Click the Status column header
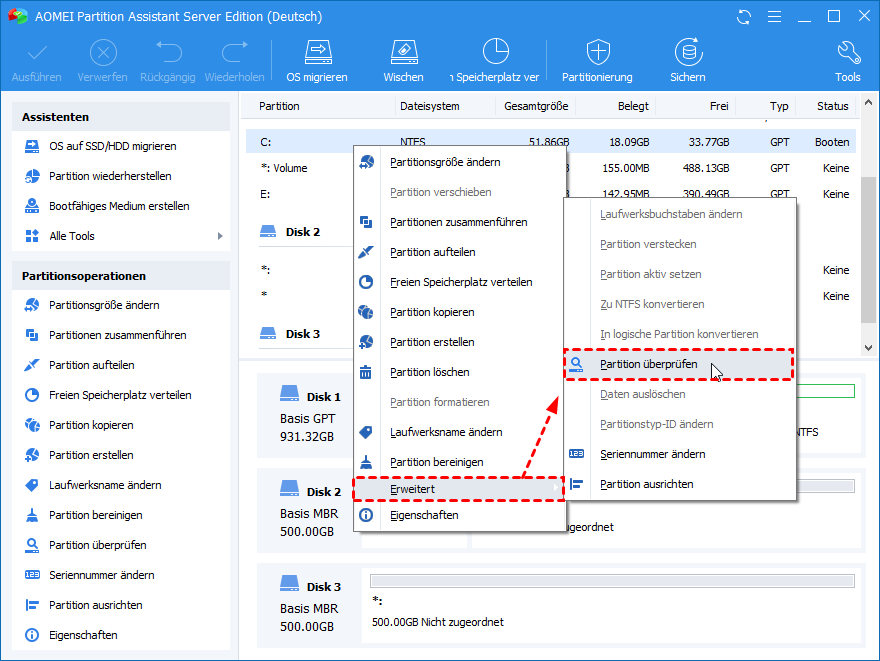This screenshot has width=880, height=661. tap(832, 106)
